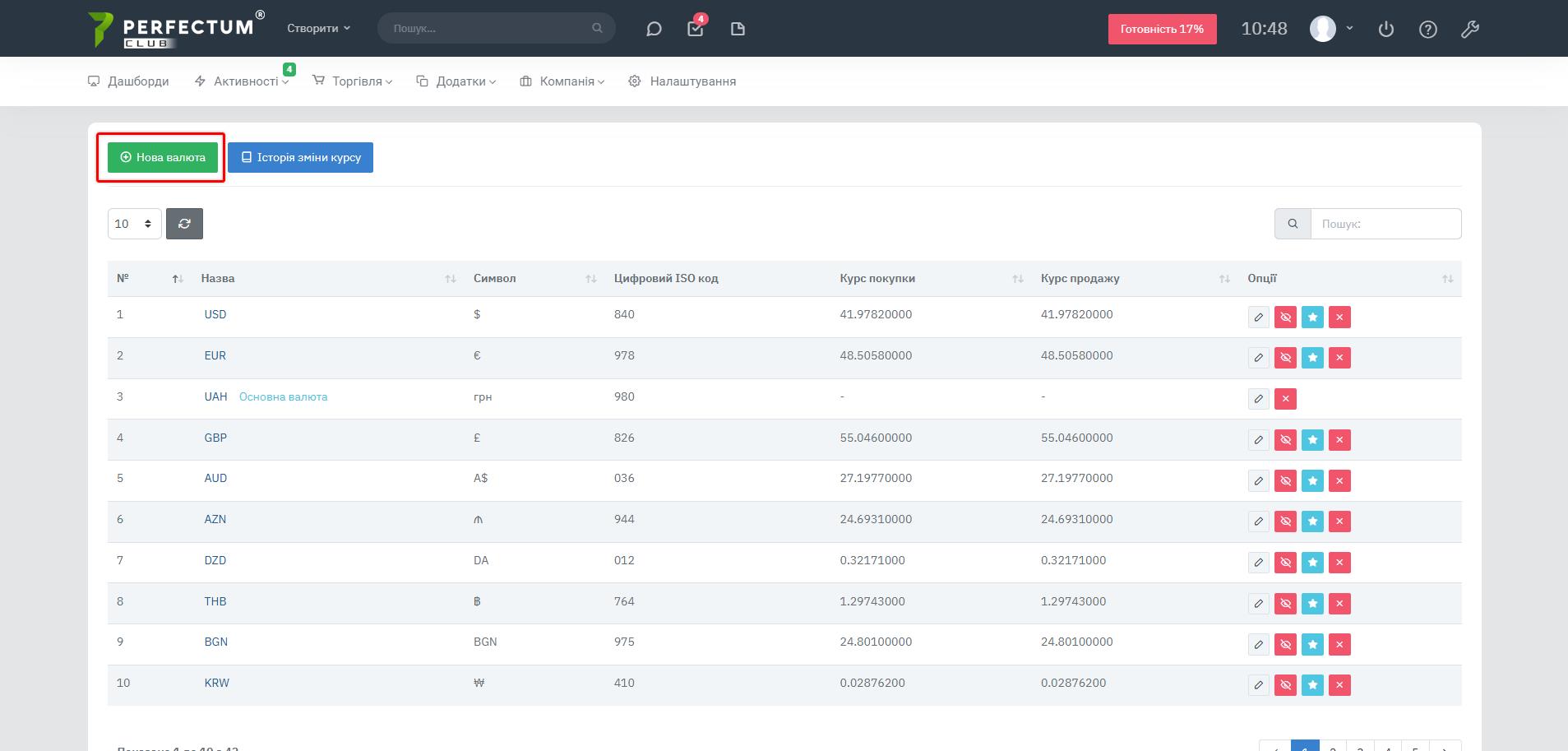Image resolution: width=1568 pixels, height=751 pixels.
Task: Open the help question mark icon
Action: point(1428,29)
